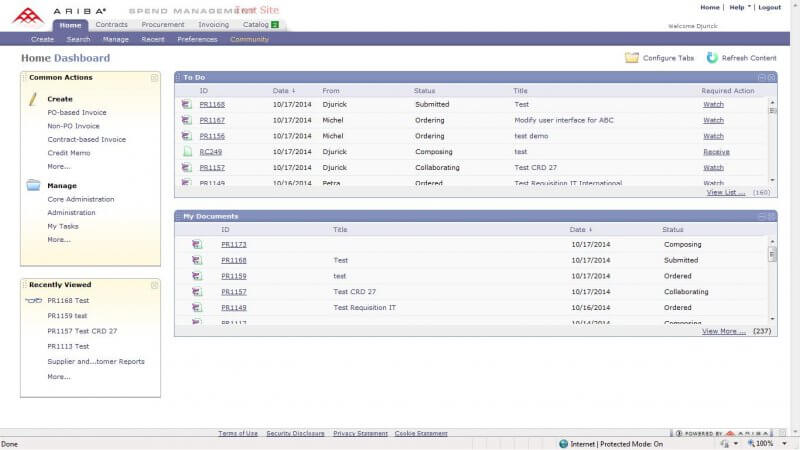800x450 pixels.
Task: Click the Logout link
Action: pyautogui.click(x=769, y=7)
